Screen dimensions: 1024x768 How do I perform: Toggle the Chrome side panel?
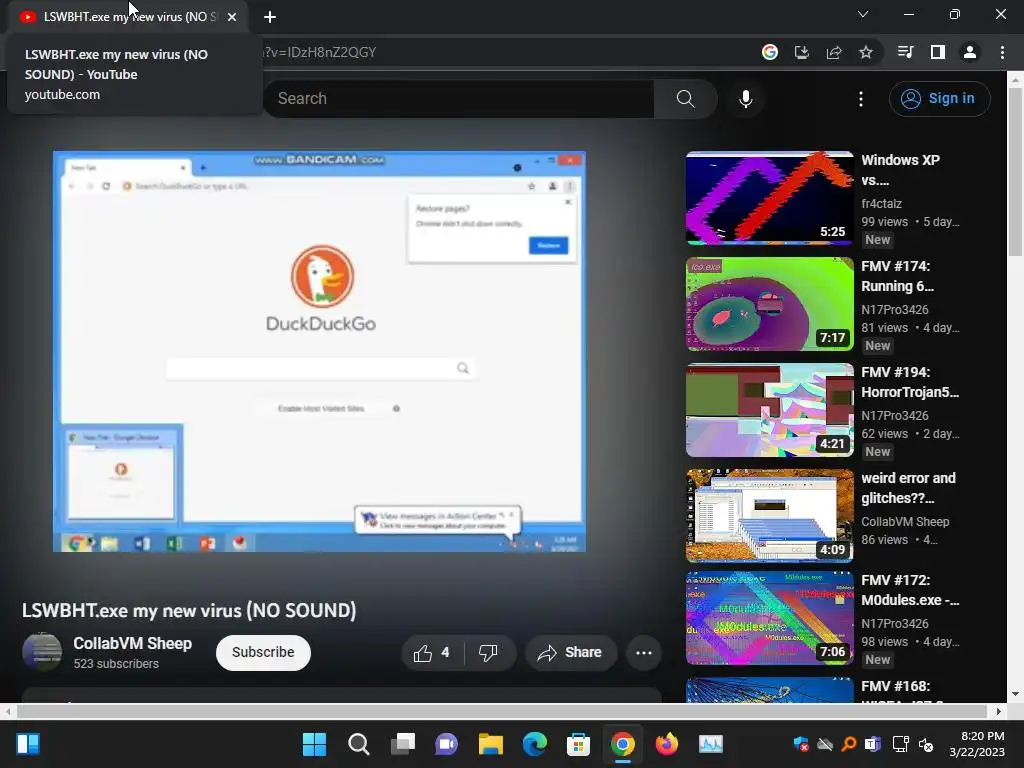click(938, 52)
